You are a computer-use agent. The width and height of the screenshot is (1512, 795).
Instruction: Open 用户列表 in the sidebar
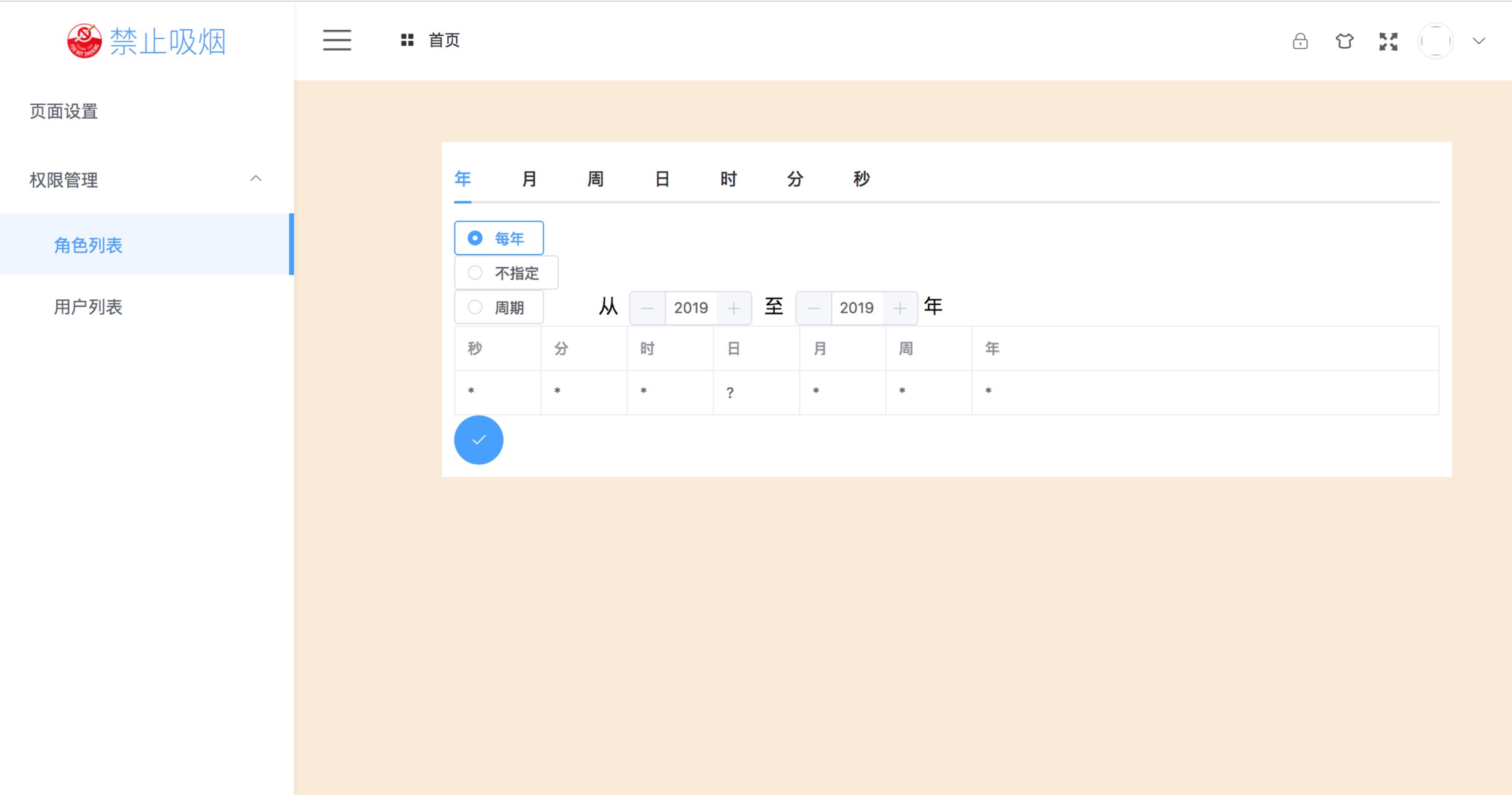tap(88, 307)
